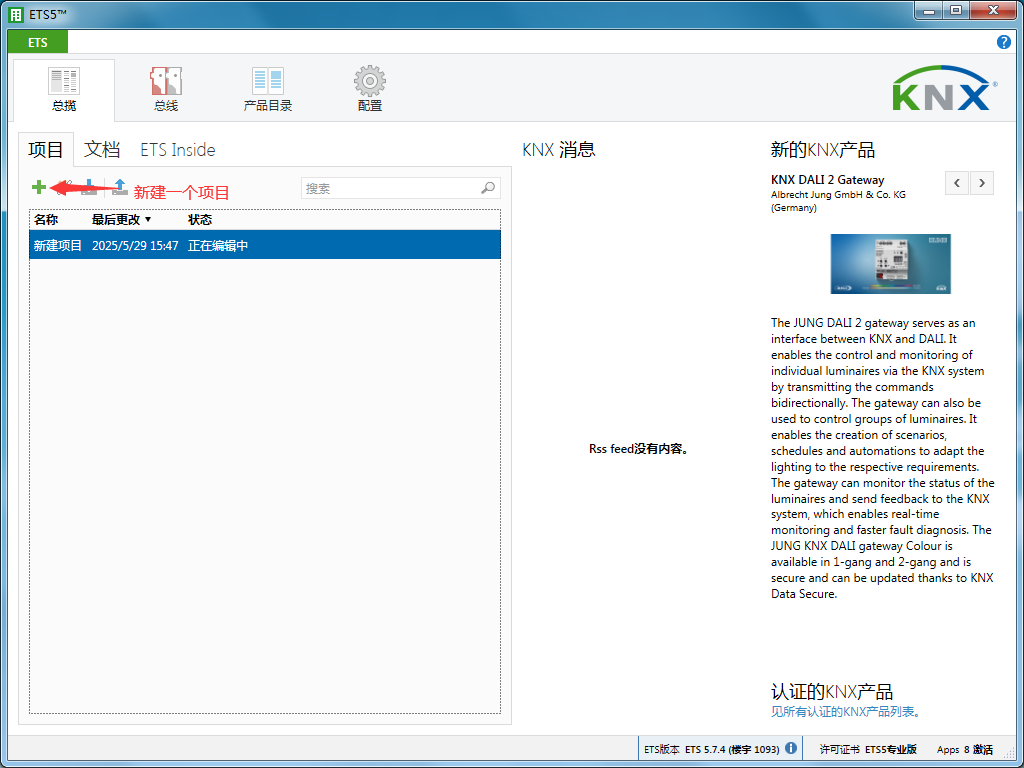The width and height of the screenshot is (1024, 768).
Task: Click the KNX 消息 heading
Action: coord(559,150)
